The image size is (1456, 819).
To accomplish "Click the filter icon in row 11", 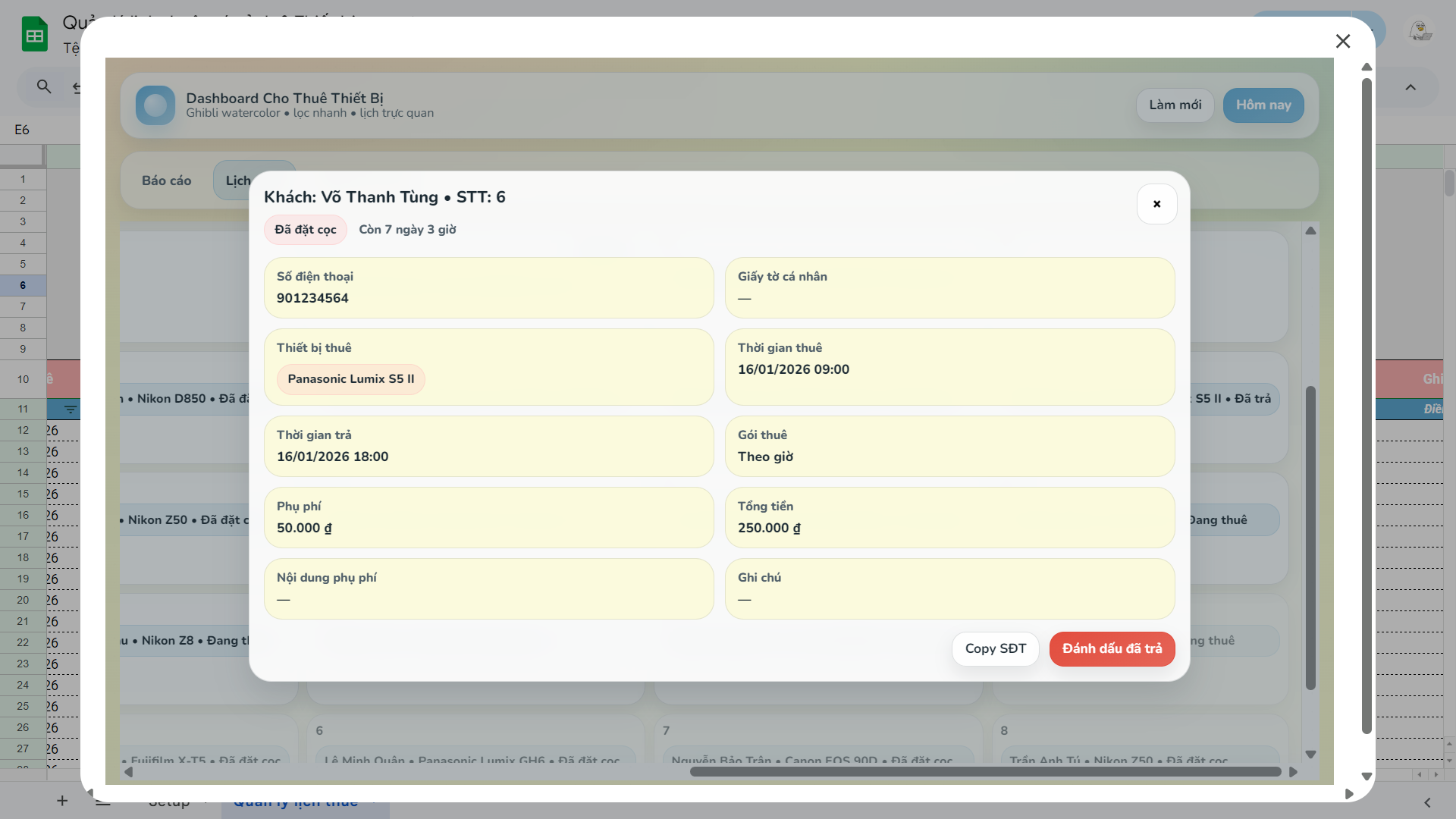I will (x=71, y=409).
